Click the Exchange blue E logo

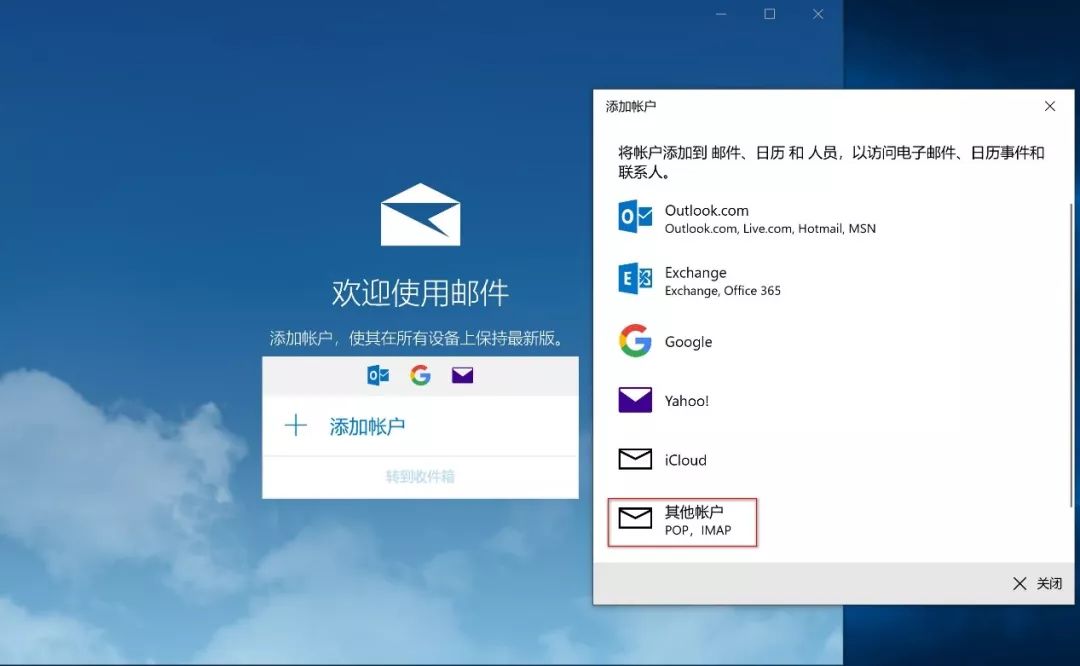pos(634,281)
